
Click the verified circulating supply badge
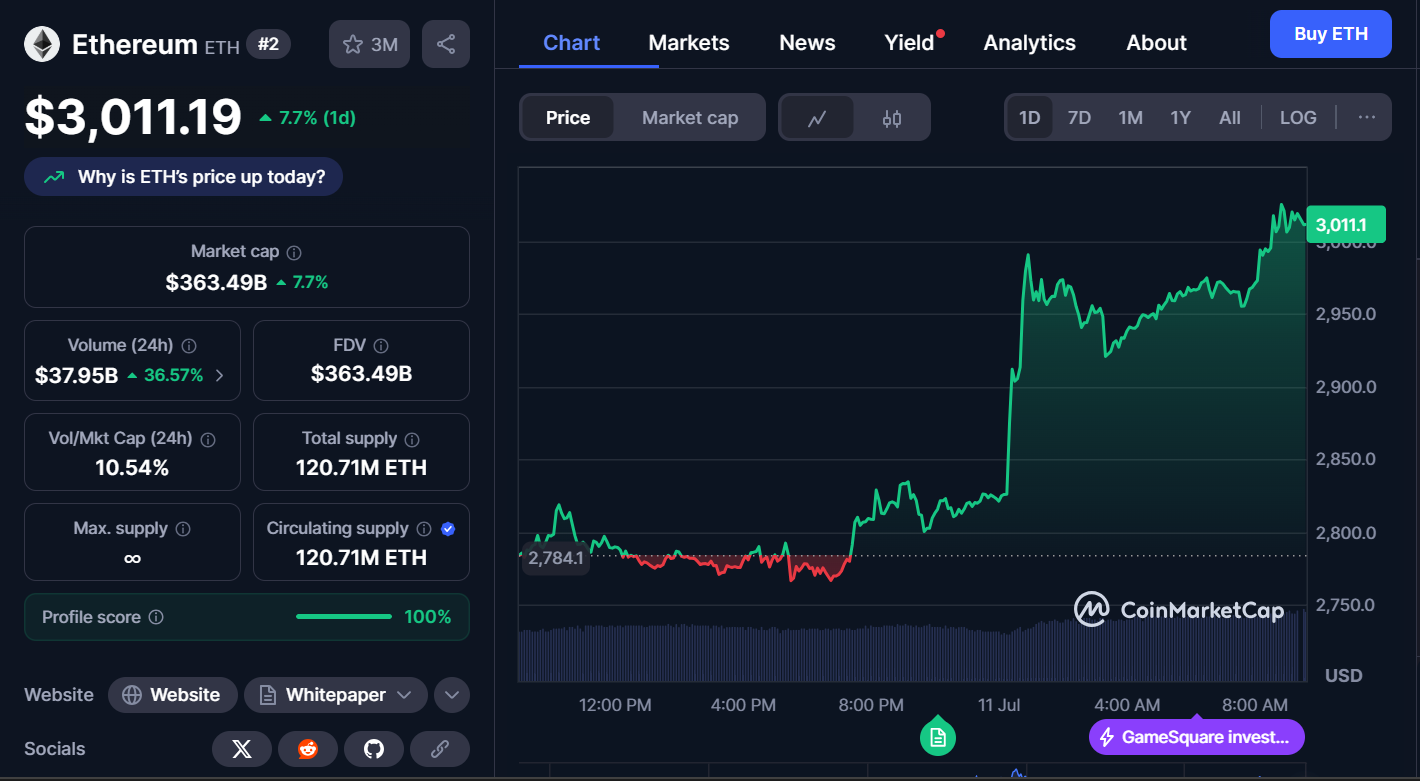(448, 529)
